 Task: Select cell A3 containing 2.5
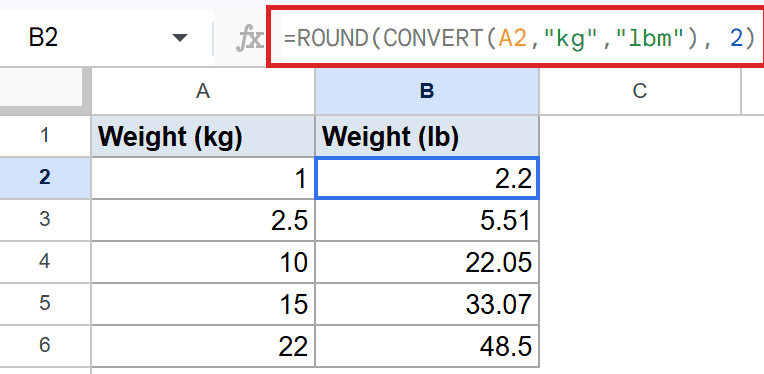click(203, 220)
